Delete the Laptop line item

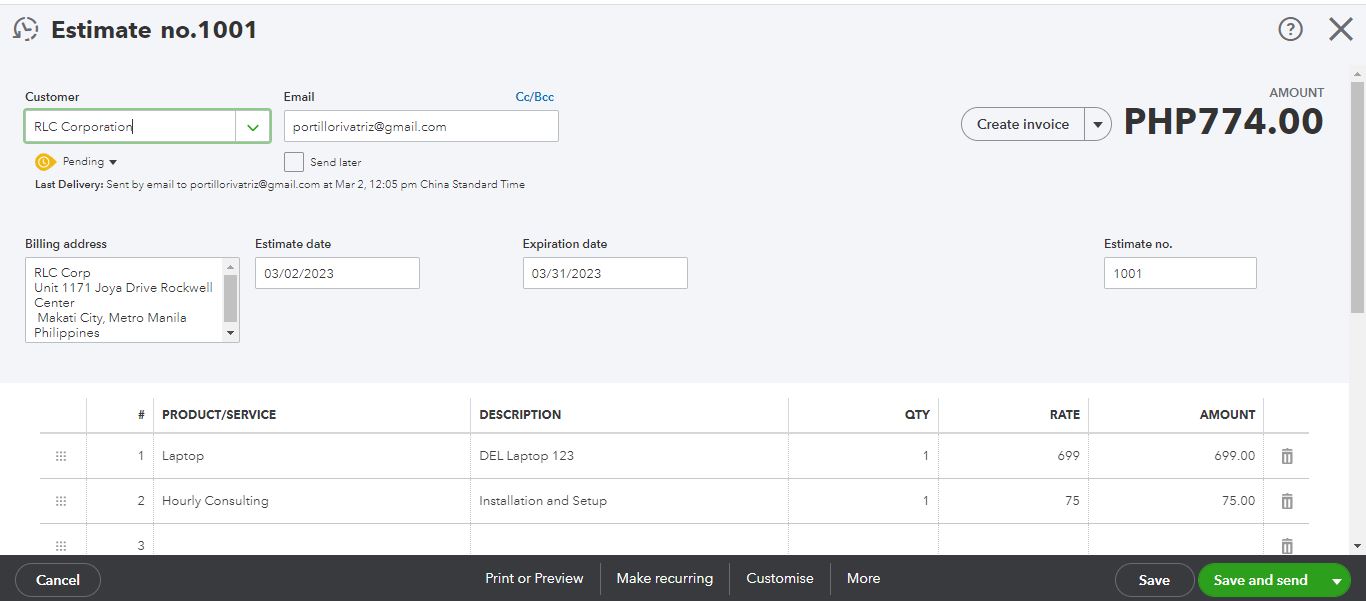pos(1287,456)
